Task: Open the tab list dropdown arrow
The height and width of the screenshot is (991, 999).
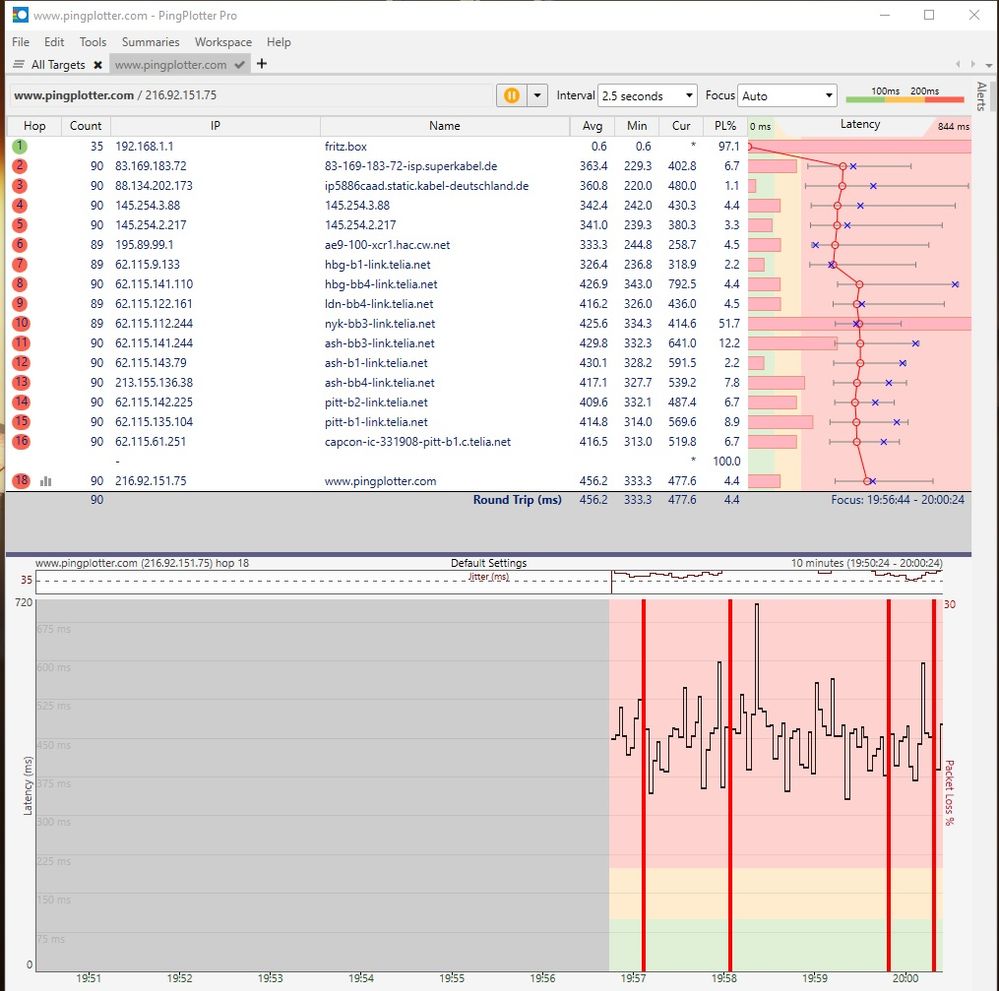Action: 989,65
